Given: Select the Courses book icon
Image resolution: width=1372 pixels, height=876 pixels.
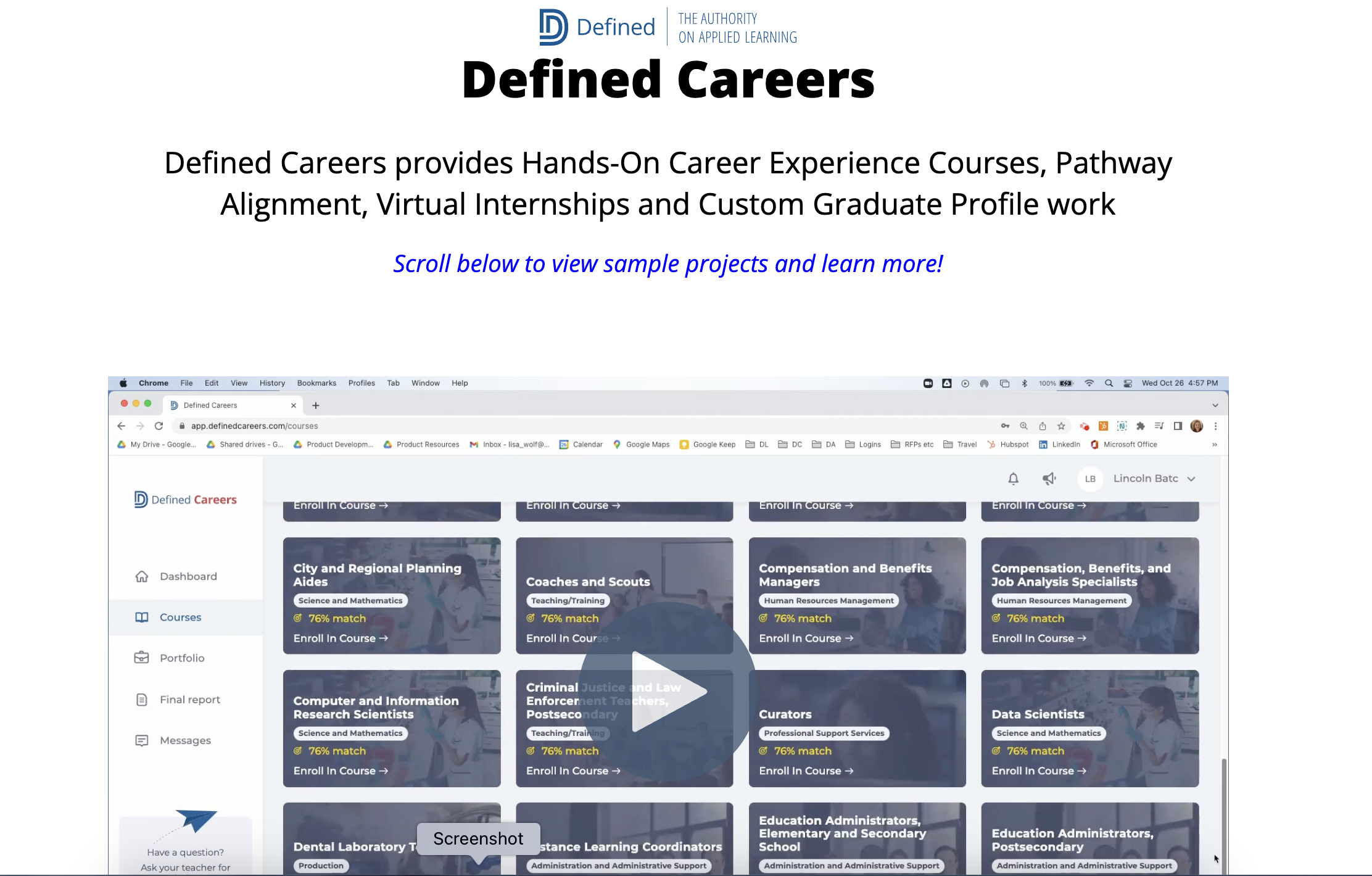Looking at the screenshot, I should [143, 617].
